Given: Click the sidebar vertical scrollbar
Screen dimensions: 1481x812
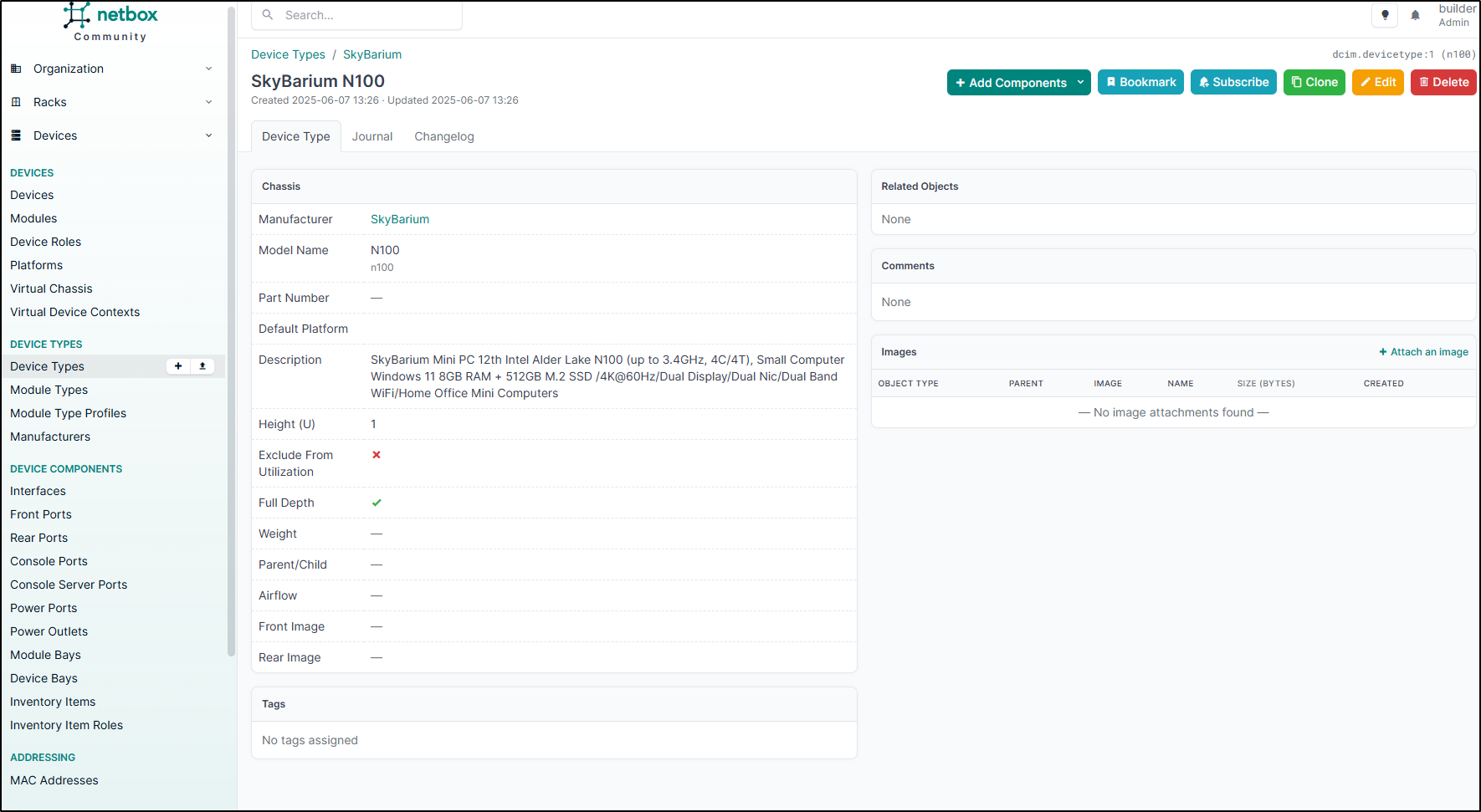Looking at the screenshot, I should pyautogui.click(x=232, y=332).
